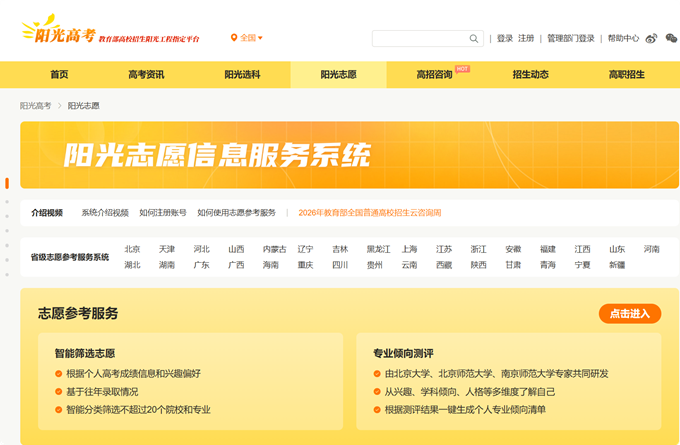
Task: Select province 黑龙江
Action: point(379,249)
